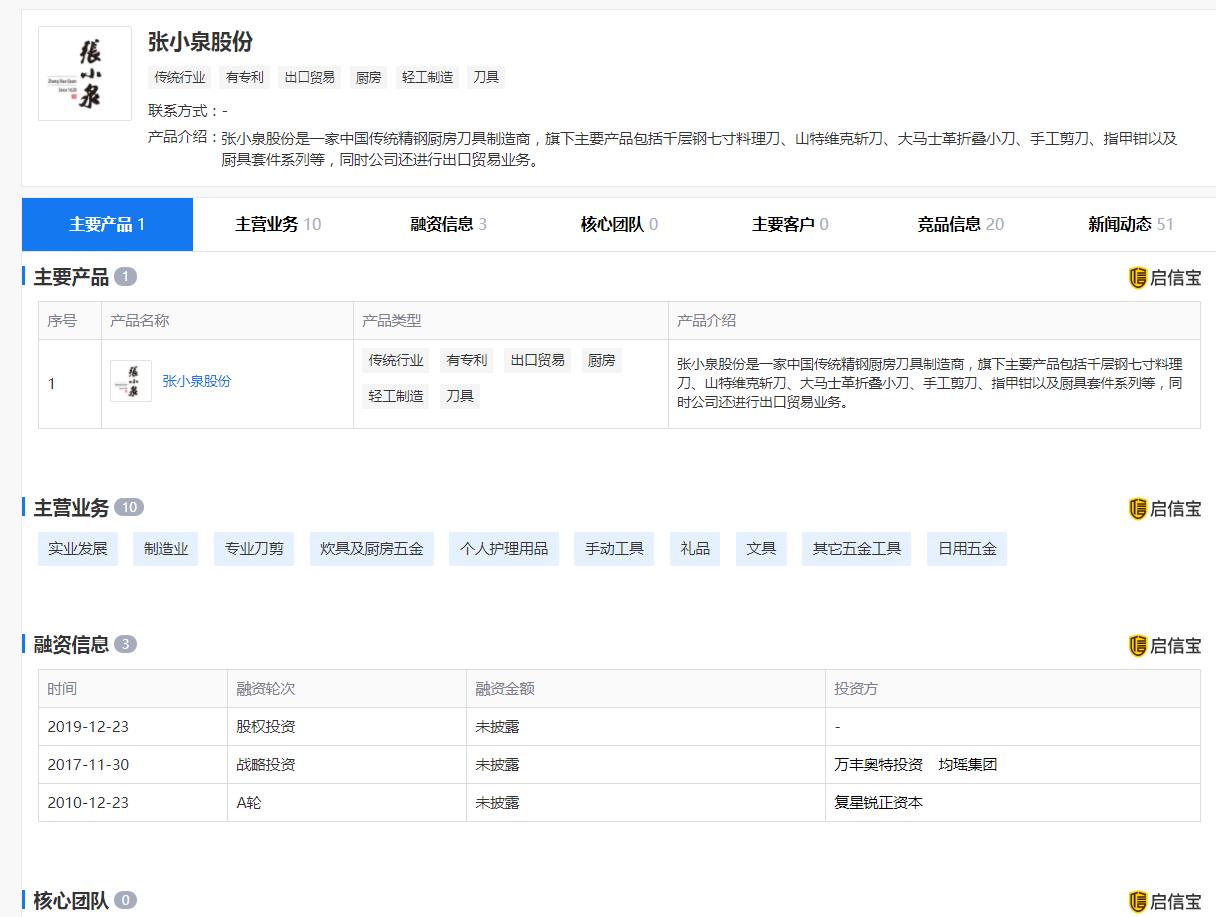Select the 专业刀剪 business tag

254,549
